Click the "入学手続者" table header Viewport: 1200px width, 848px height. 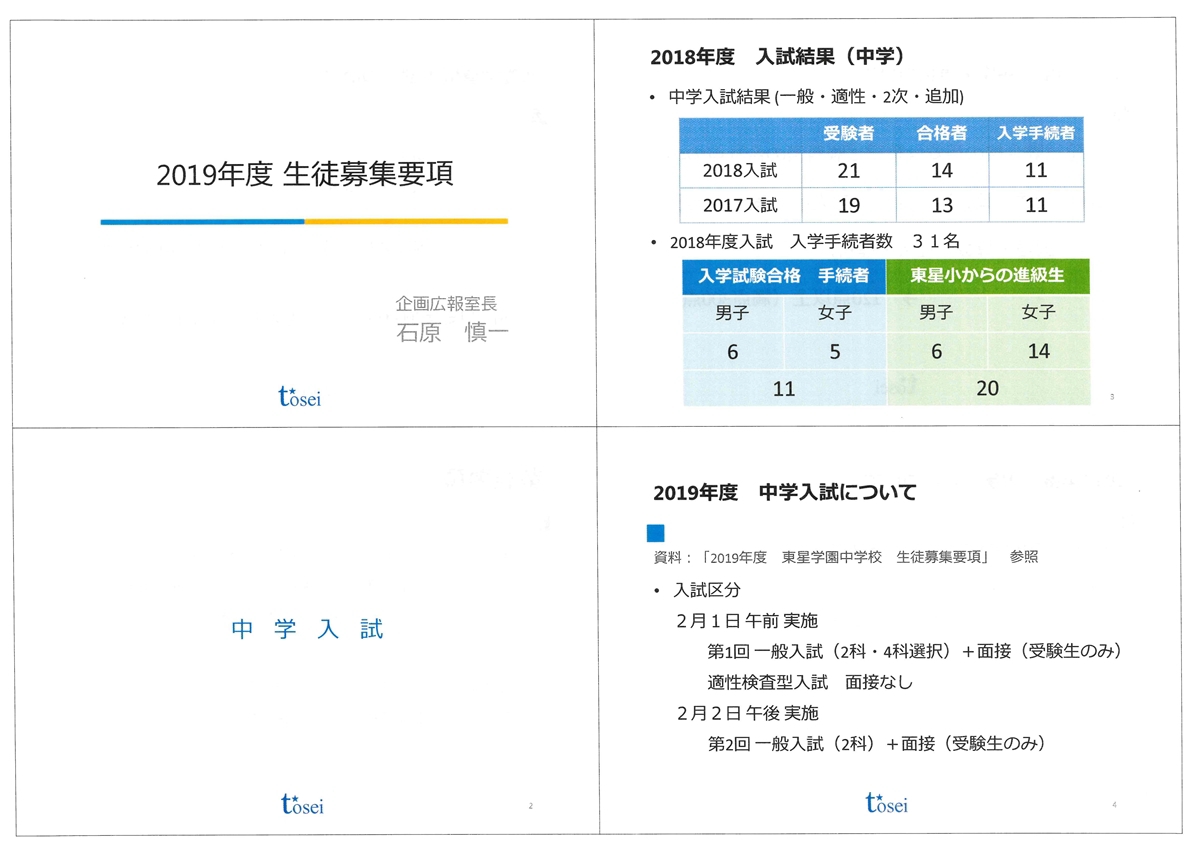coord(1035,133)
